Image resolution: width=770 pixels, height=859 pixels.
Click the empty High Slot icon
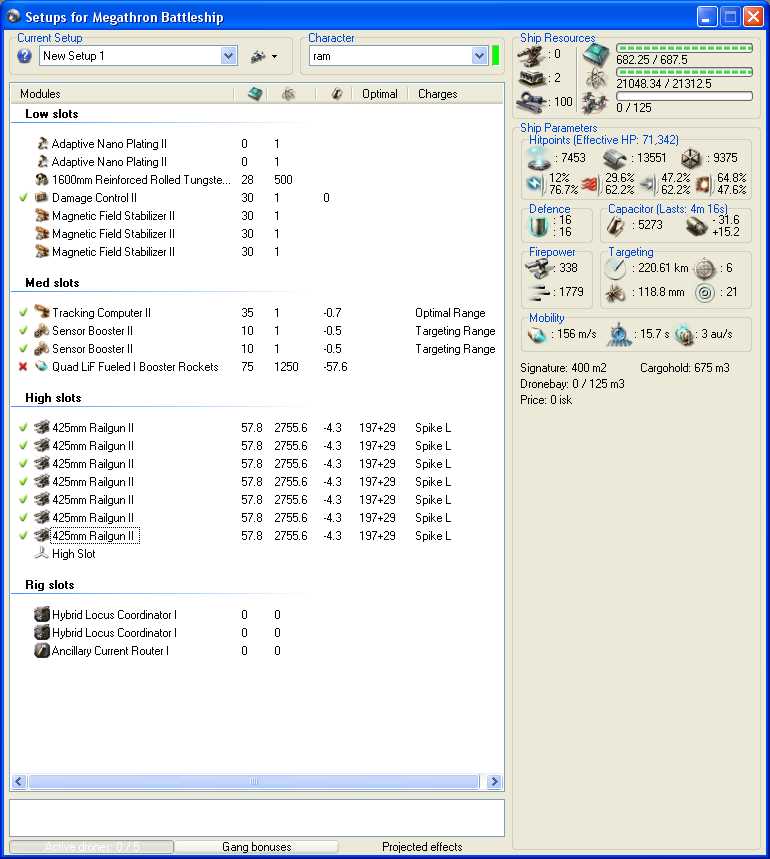(x=42, y=553)
